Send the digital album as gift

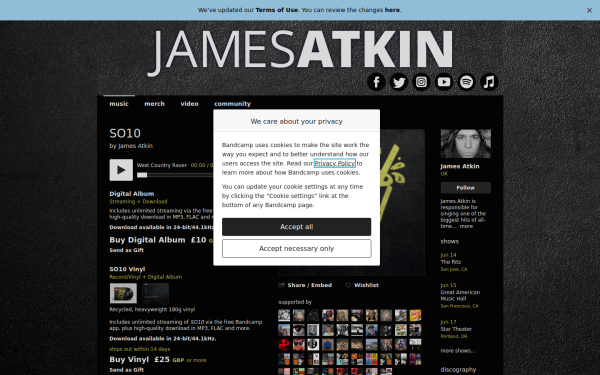[127, 250]
